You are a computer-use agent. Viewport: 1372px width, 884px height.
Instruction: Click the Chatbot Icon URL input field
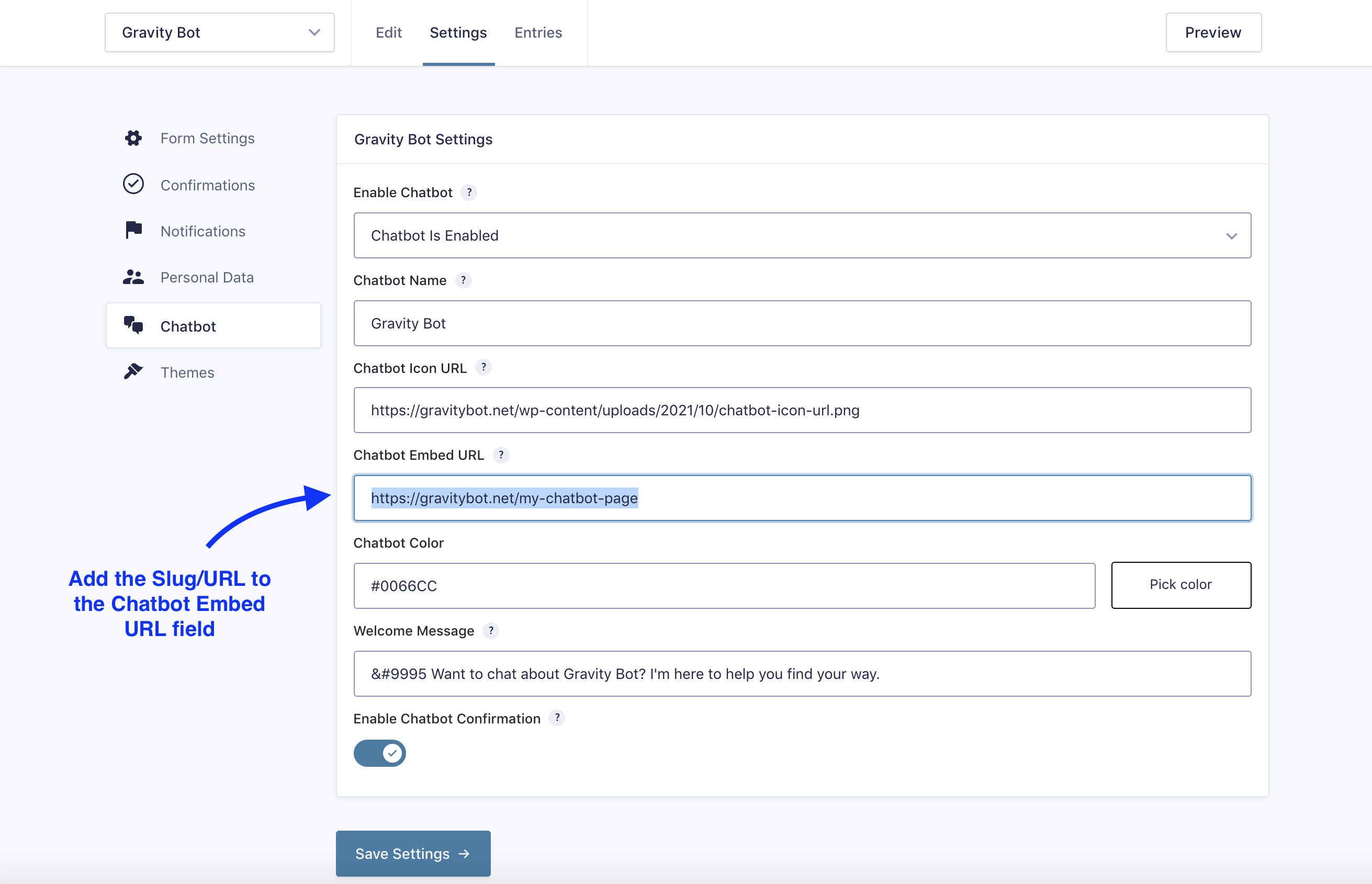[x=802, y=410]
